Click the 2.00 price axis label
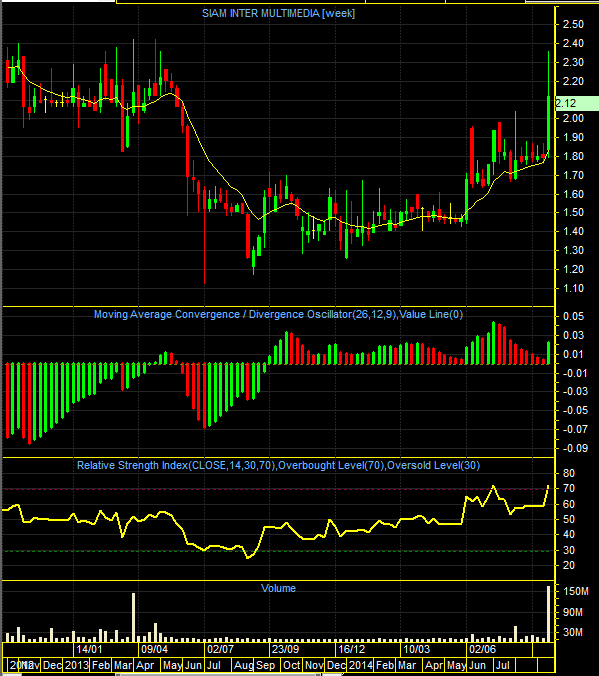 click(573, 118)
